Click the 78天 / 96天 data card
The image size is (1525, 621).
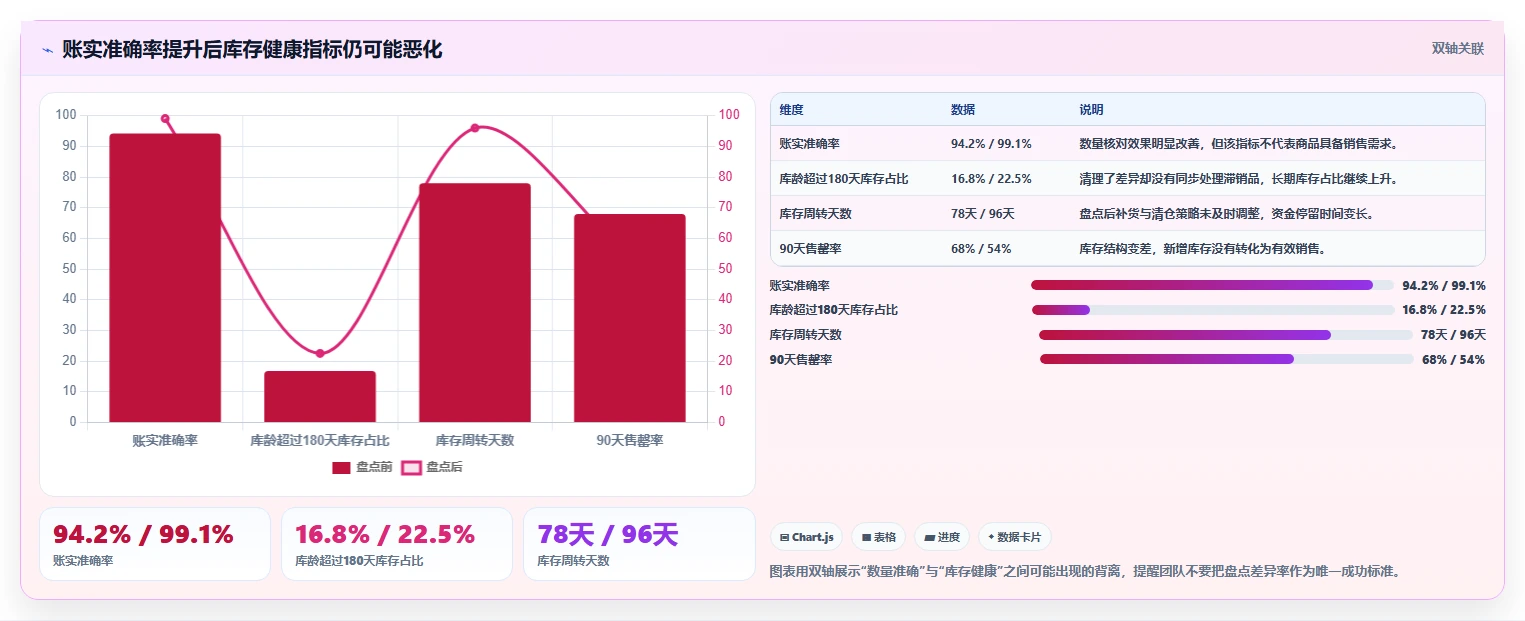pyautogui.click(x=639, y=544)
